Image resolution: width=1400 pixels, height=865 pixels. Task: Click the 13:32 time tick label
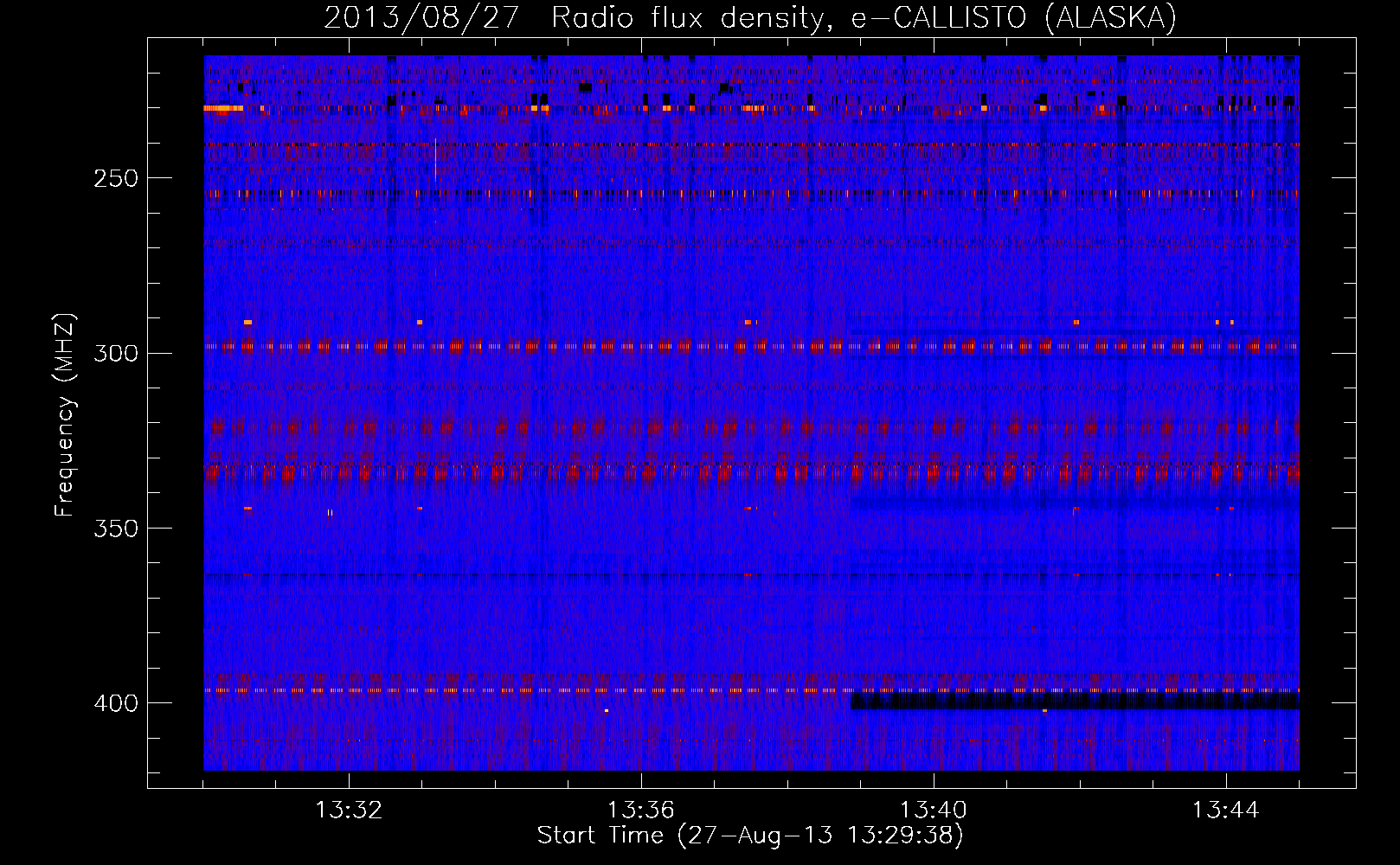[x=349, y=810]
